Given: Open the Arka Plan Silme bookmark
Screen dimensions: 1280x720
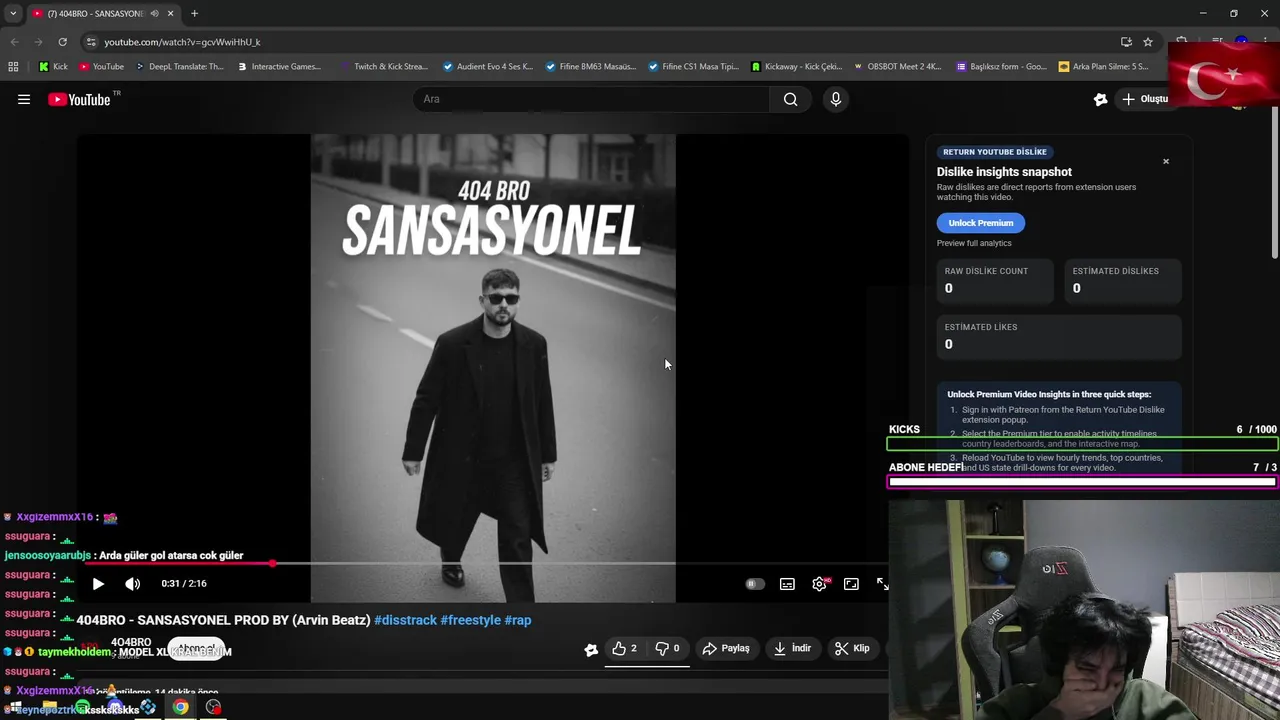Looking at the screenshot, I should (x=1103, y=67).
